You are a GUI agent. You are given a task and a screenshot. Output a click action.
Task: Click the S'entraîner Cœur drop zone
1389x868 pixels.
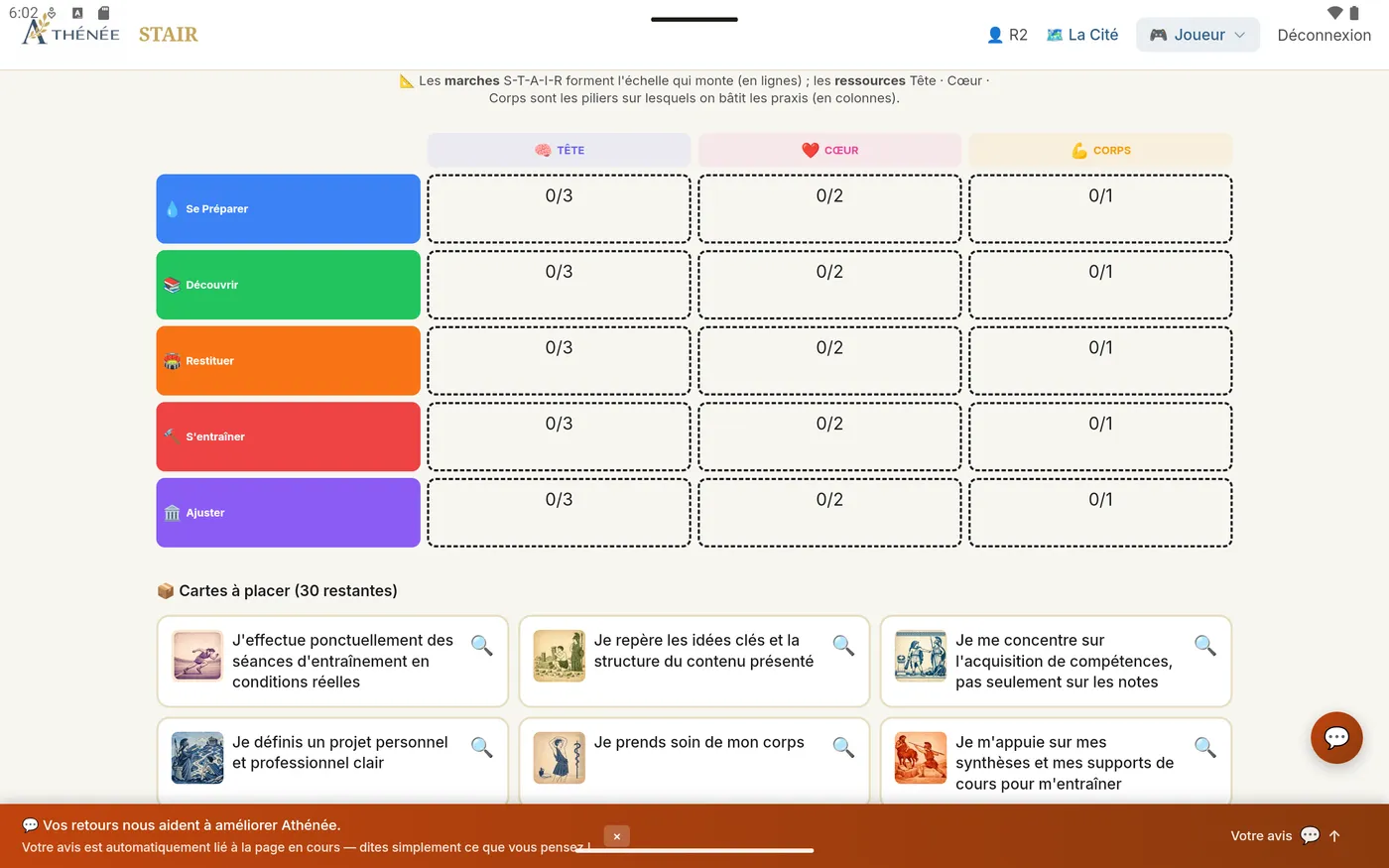coord(830,436)
